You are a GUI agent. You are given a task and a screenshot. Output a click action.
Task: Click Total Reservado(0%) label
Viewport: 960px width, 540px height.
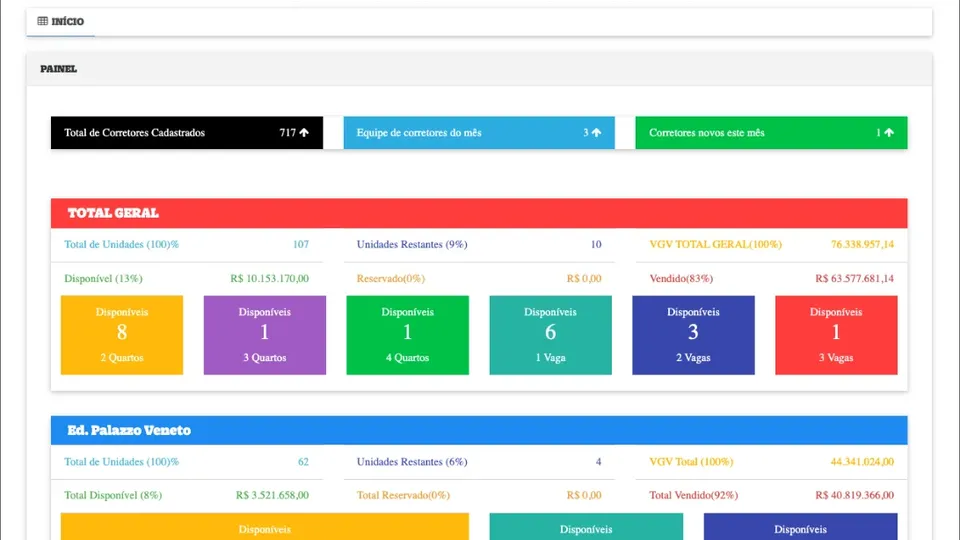pos(403,495)
